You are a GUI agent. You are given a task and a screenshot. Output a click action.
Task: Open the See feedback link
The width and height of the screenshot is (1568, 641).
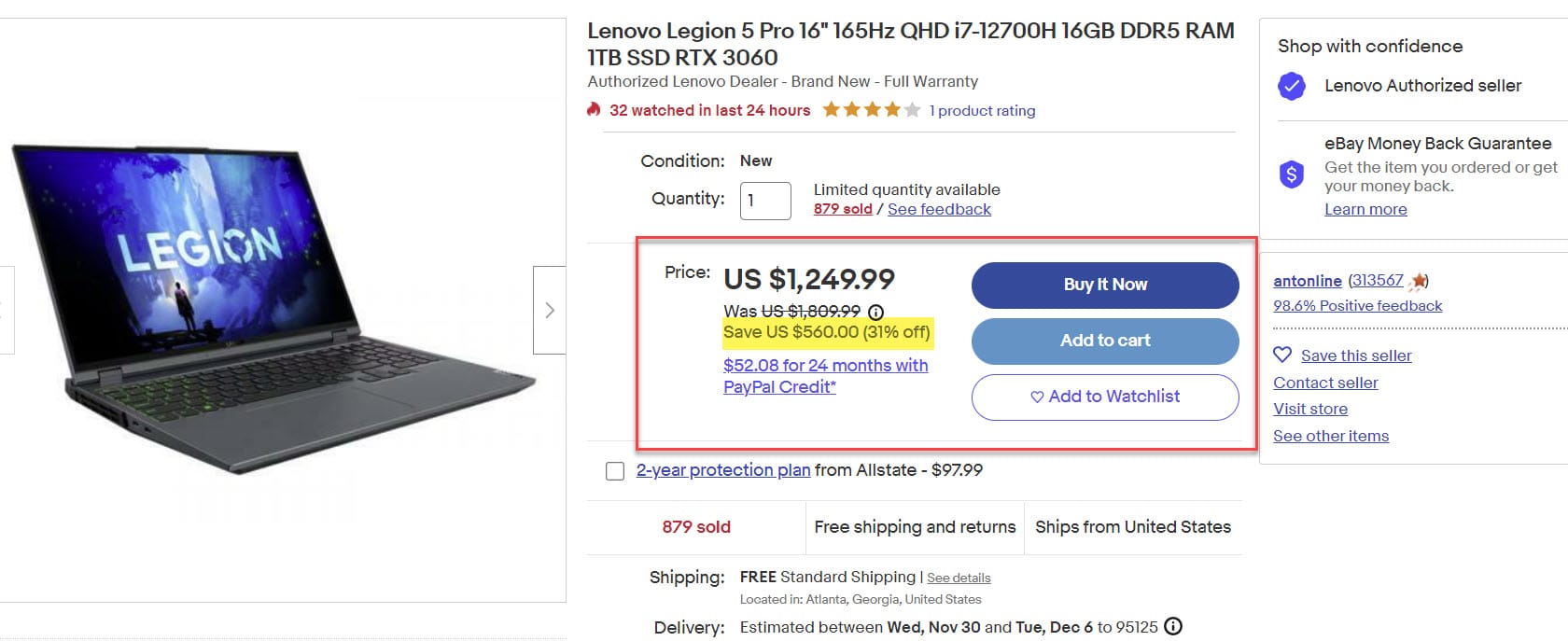point(939,209)
